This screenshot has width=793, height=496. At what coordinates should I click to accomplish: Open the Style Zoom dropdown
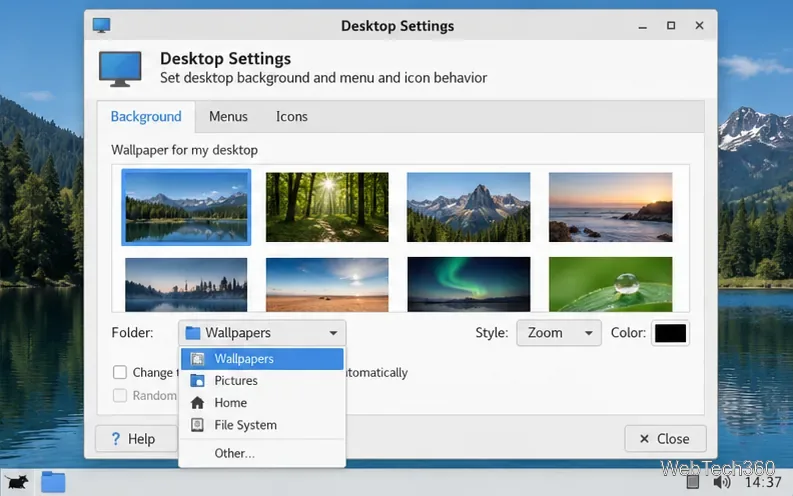coord(559,333)
